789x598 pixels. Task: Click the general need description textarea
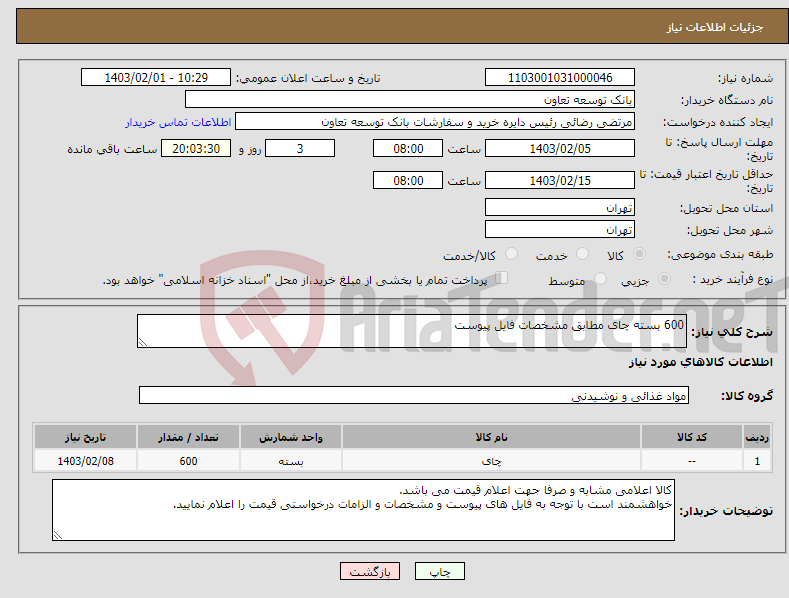click(x=412, y=331)
